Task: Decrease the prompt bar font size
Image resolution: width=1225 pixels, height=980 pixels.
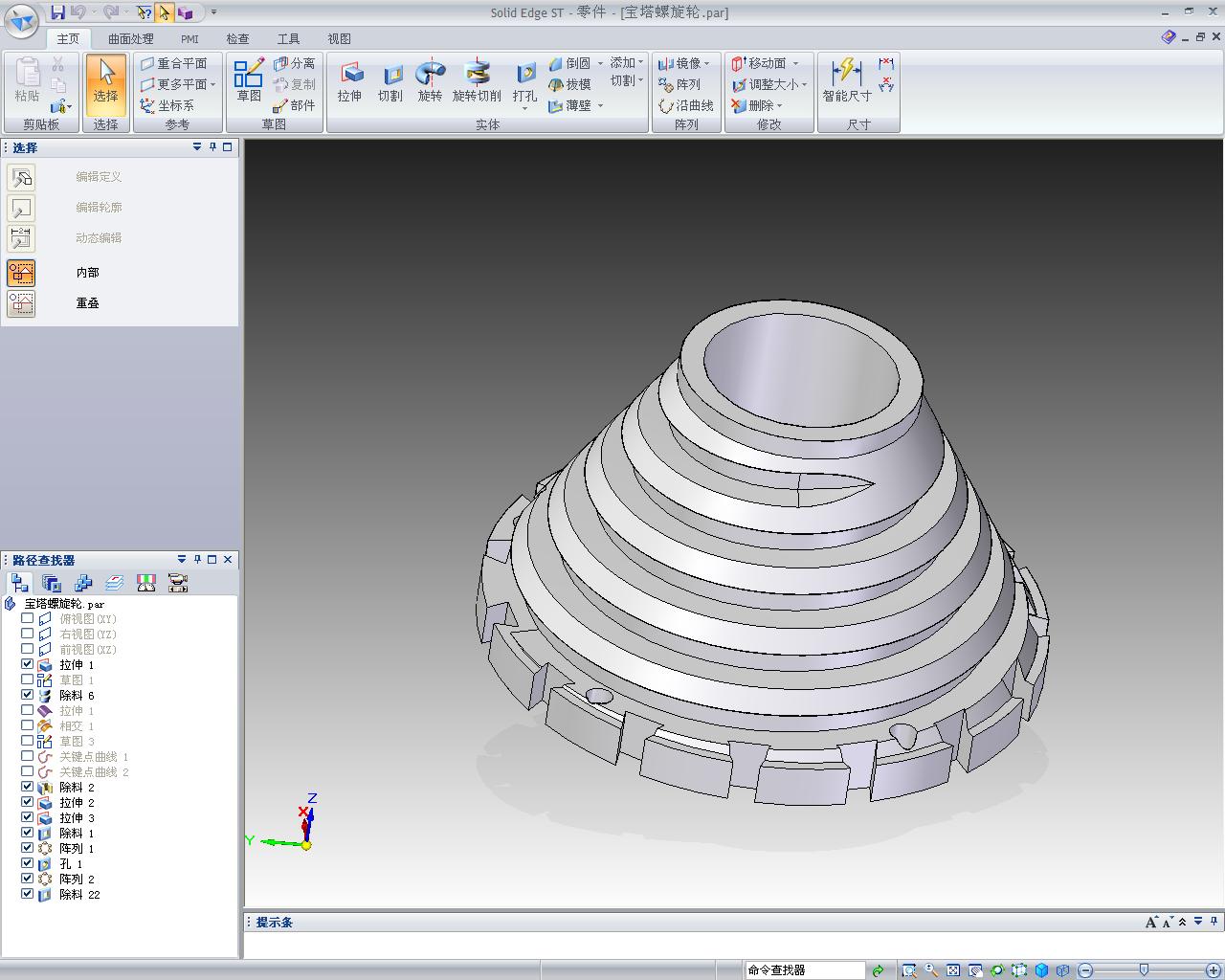Action: 1168,923
